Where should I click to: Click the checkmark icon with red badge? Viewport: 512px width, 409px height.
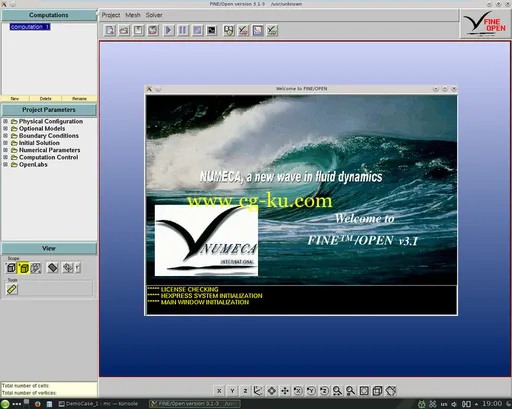pos(243,30)
